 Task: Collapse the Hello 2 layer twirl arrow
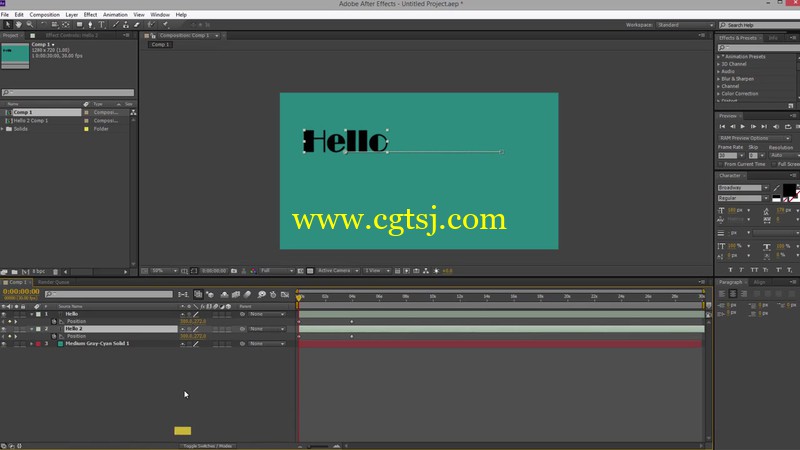point(32,329)
